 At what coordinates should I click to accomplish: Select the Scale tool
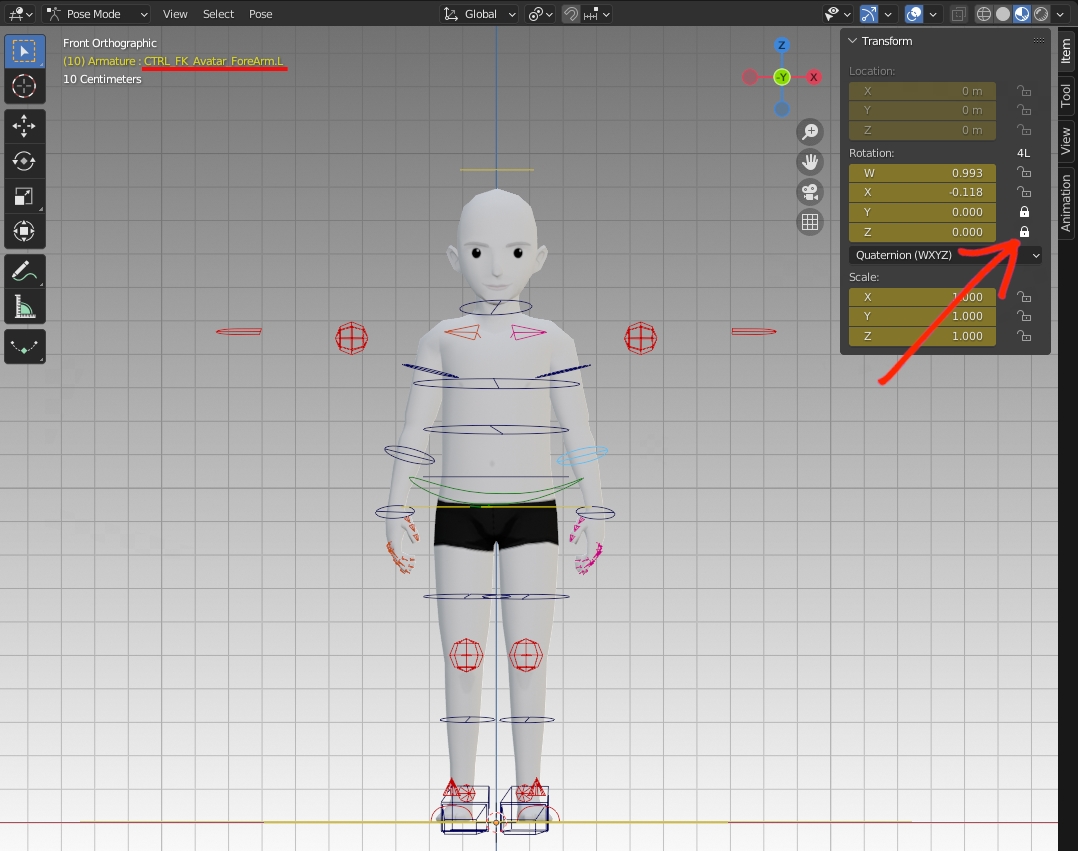pos(24,197)
